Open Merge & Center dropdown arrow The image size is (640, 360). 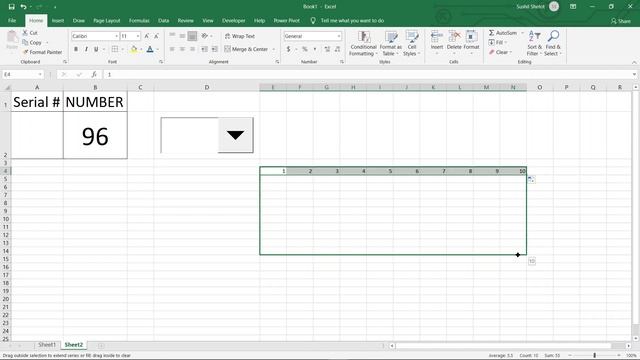pos(273,49)
